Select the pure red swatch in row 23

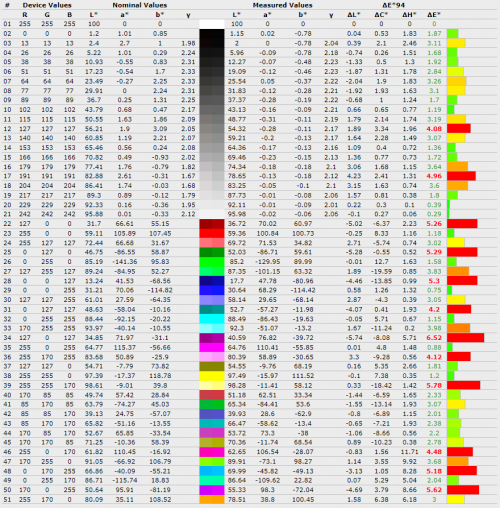tap(212, 233)
